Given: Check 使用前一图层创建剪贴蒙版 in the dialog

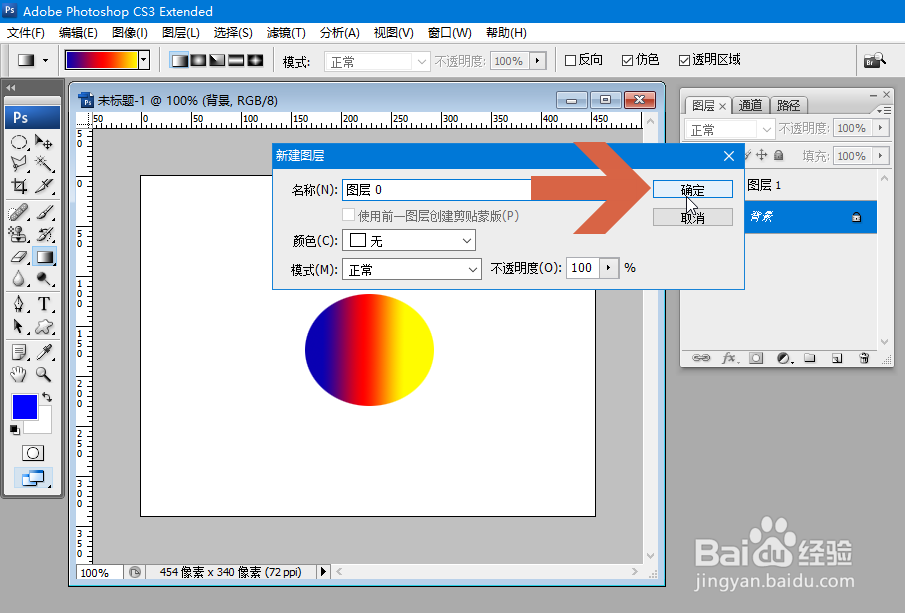Looking at the screenshot, I should [349, 216].
